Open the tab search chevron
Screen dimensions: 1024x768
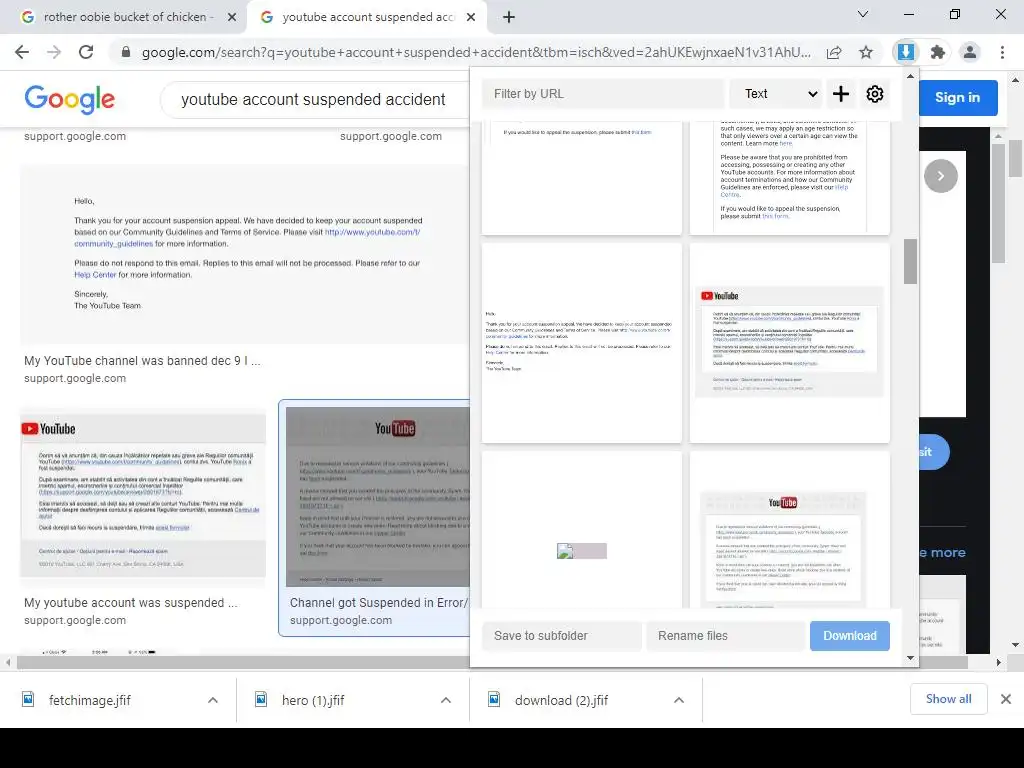(863, 14)
